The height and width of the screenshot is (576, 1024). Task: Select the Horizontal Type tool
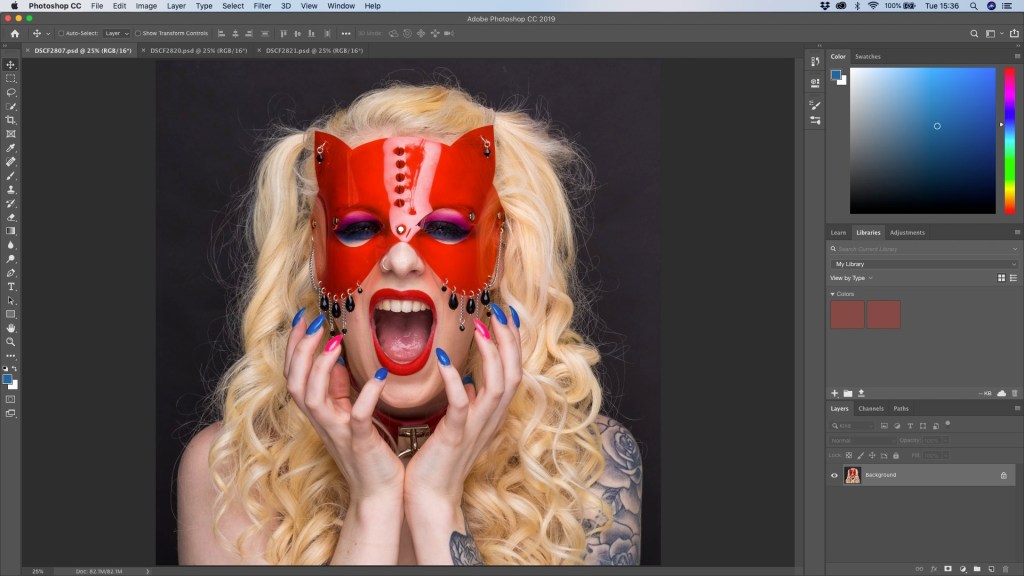[11, 287]
